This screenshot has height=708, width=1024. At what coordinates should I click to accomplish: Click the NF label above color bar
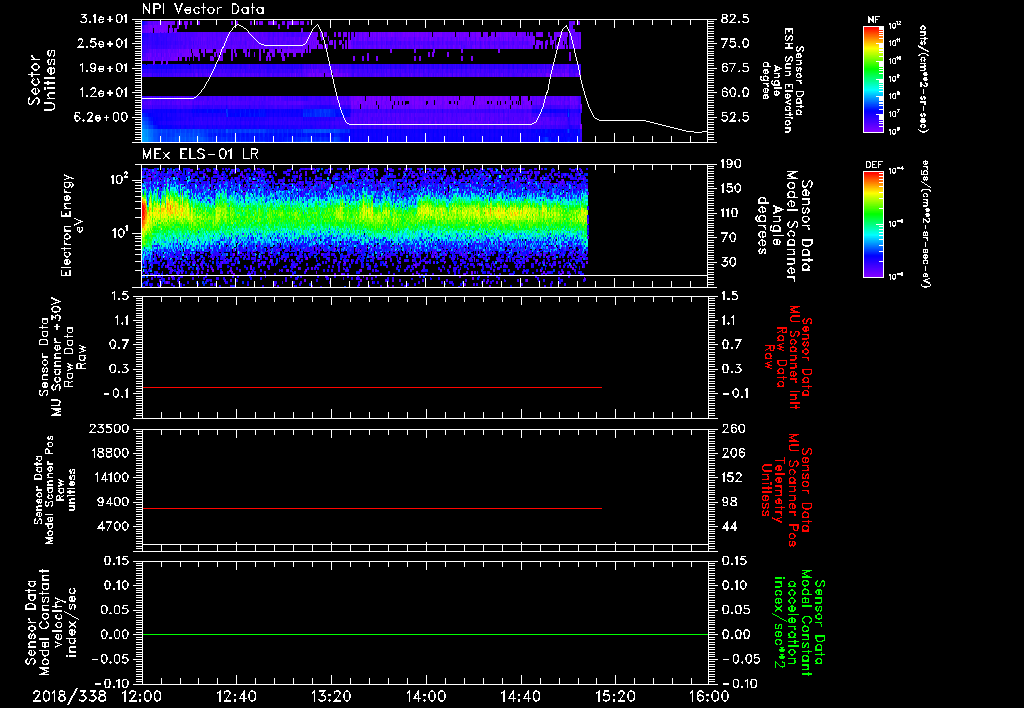(x=873, y=20)
